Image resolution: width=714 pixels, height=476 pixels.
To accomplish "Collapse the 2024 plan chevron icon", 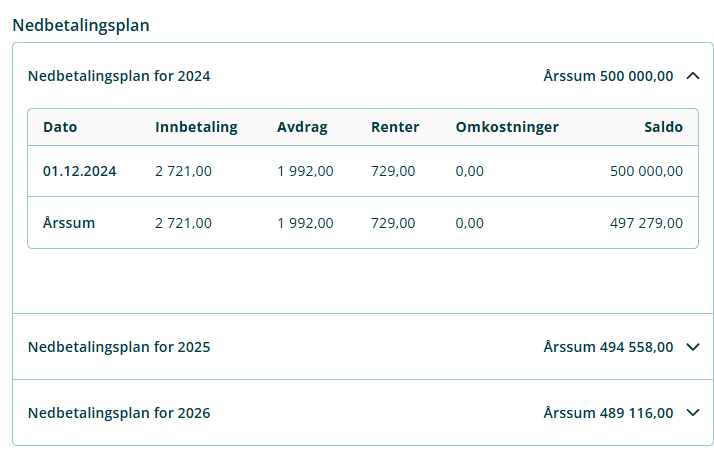I will [x=693, y=76].
